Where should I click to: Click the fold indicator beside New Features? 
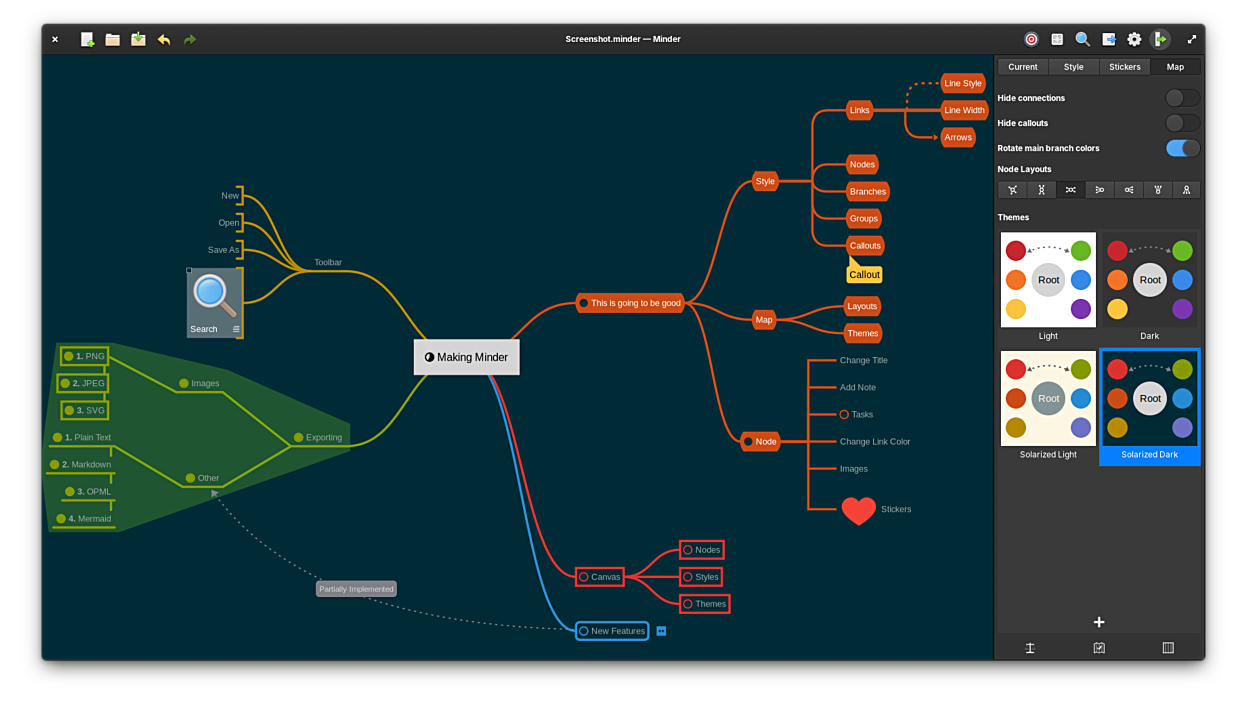[x=661, y=631]
